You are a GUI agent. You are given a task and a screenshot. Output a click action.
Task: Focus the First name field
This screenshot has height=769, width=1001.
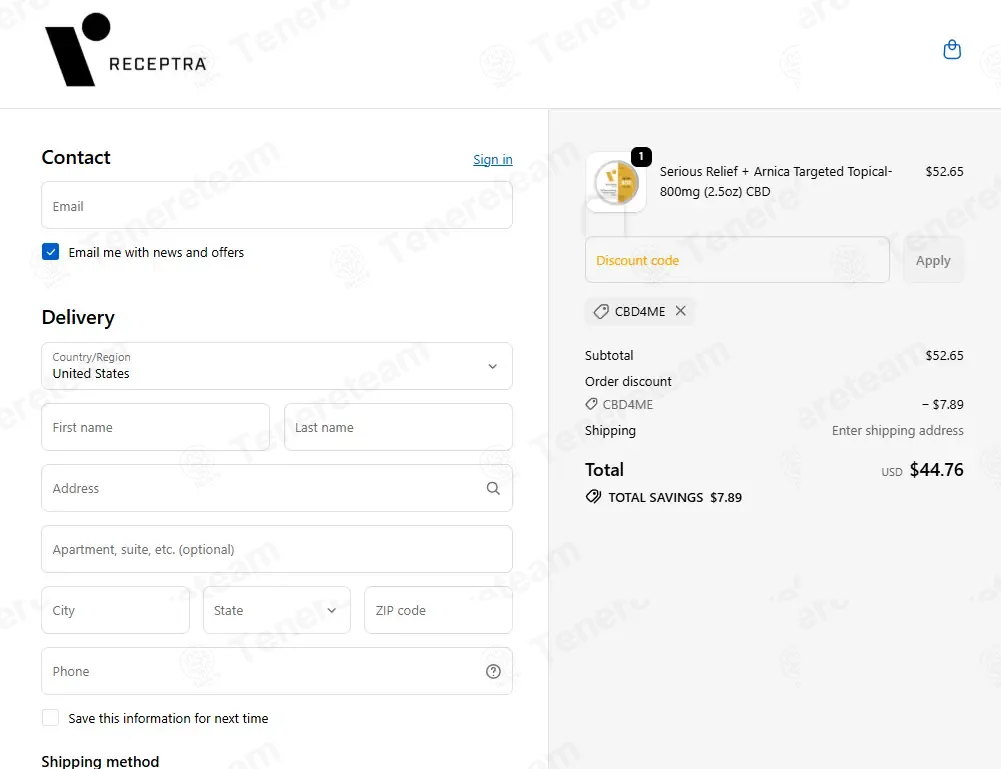155,427
